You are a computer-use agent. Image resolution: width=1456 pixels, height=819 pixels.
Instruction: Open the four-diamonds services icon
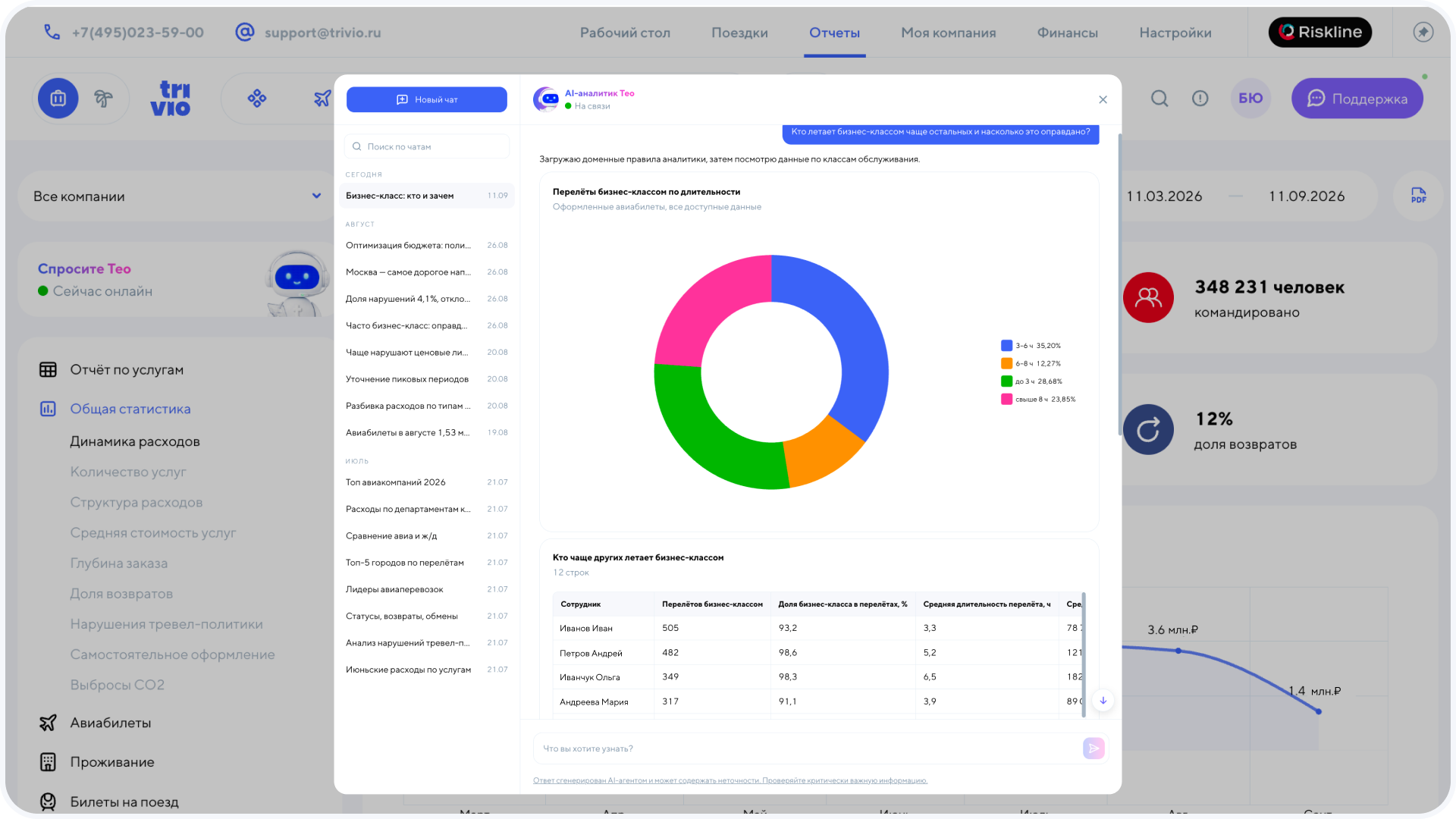coord(257,98)
